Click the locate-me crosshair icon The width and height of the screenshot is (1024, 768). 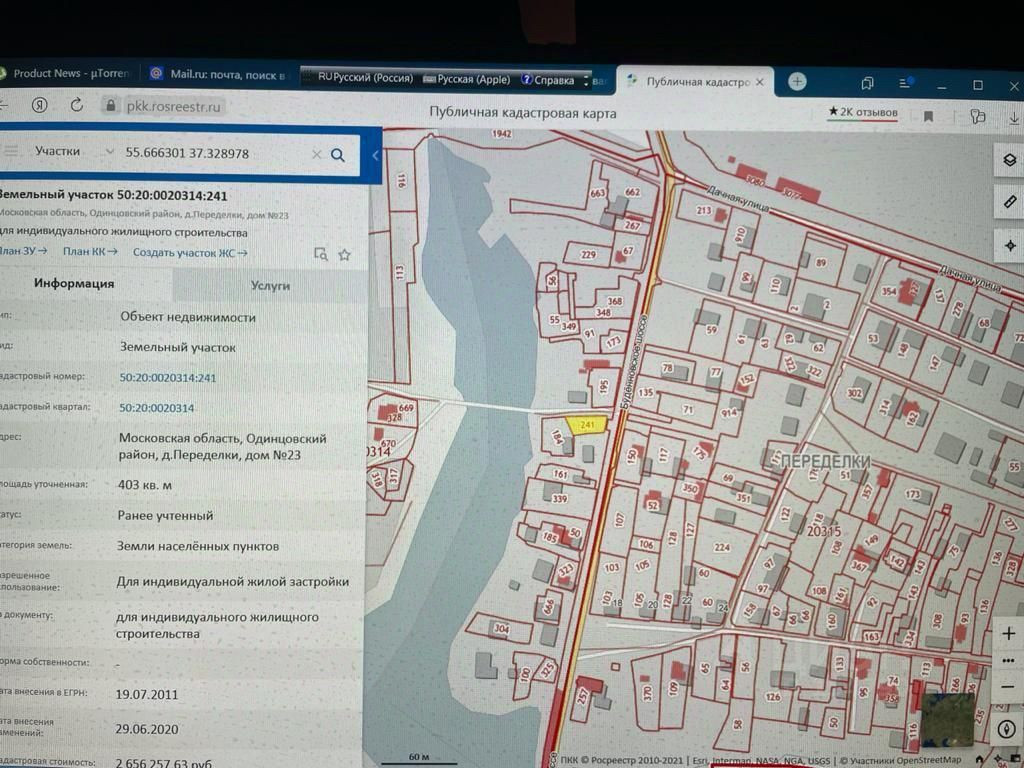pos(1010,246)
